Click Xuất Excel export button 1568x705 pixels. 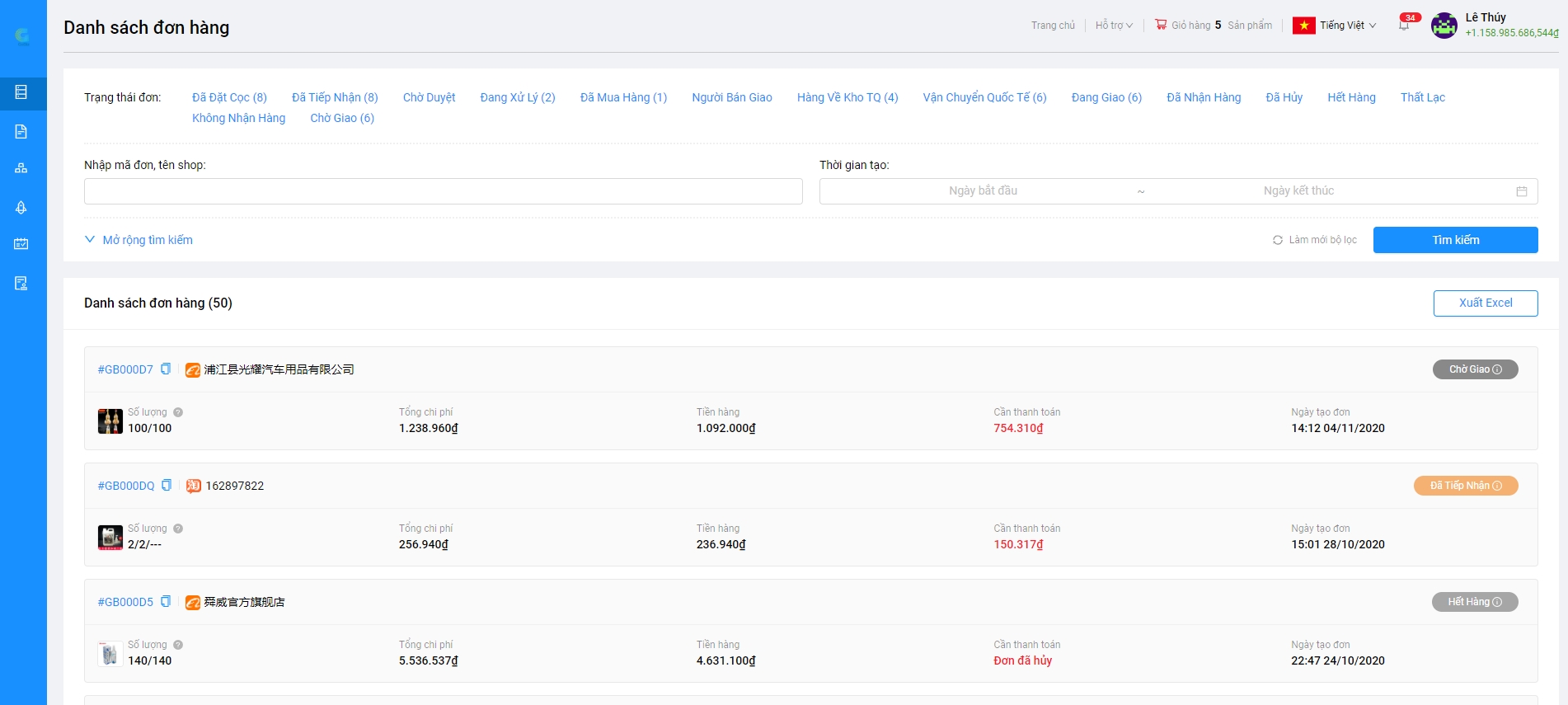click(1485, 303)
